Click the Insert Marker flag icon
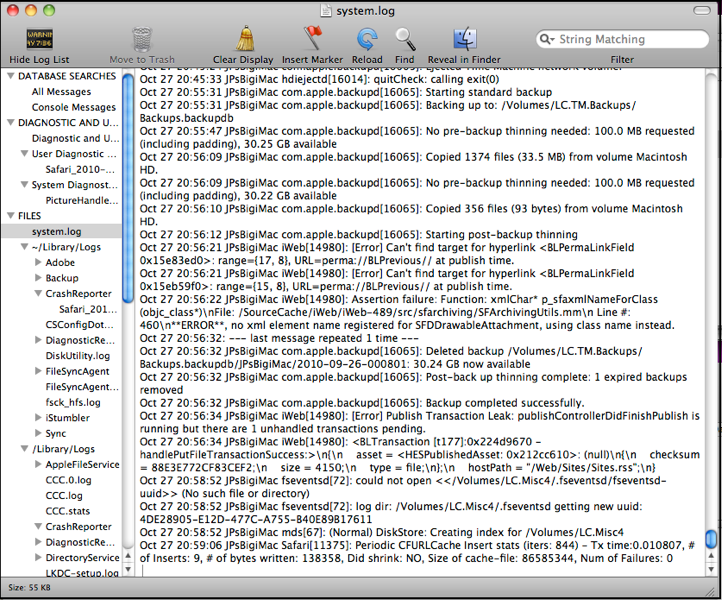 tap(312, 38)
